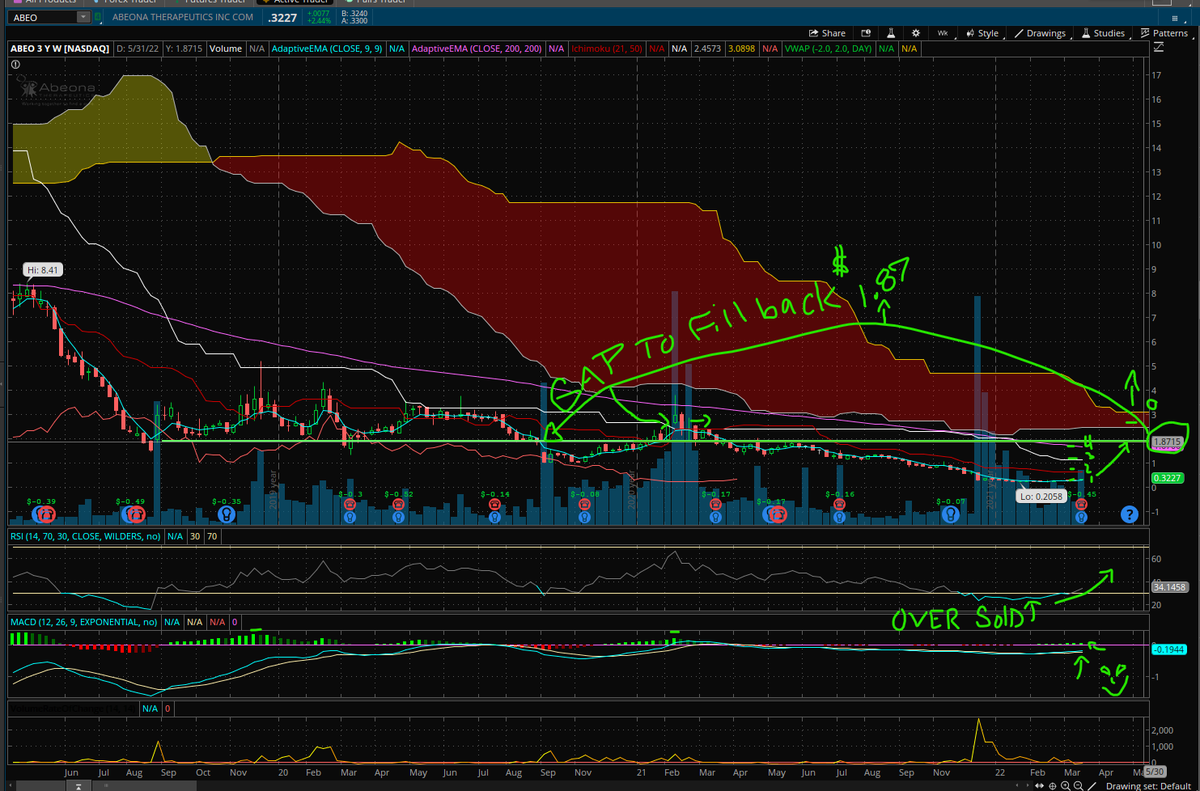
Task: Click the RSI (14, 70, 30, CLOSE, WILDERS, no) label
Action: click(x=85, y=535)
